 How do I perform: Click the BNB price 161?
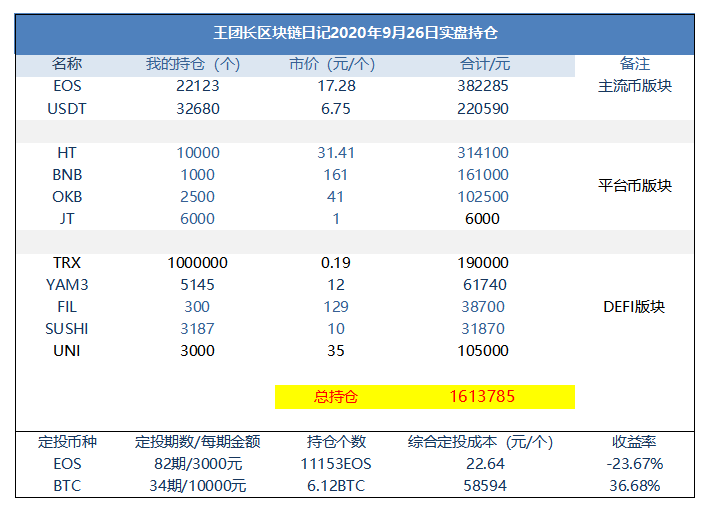[335, 174]
